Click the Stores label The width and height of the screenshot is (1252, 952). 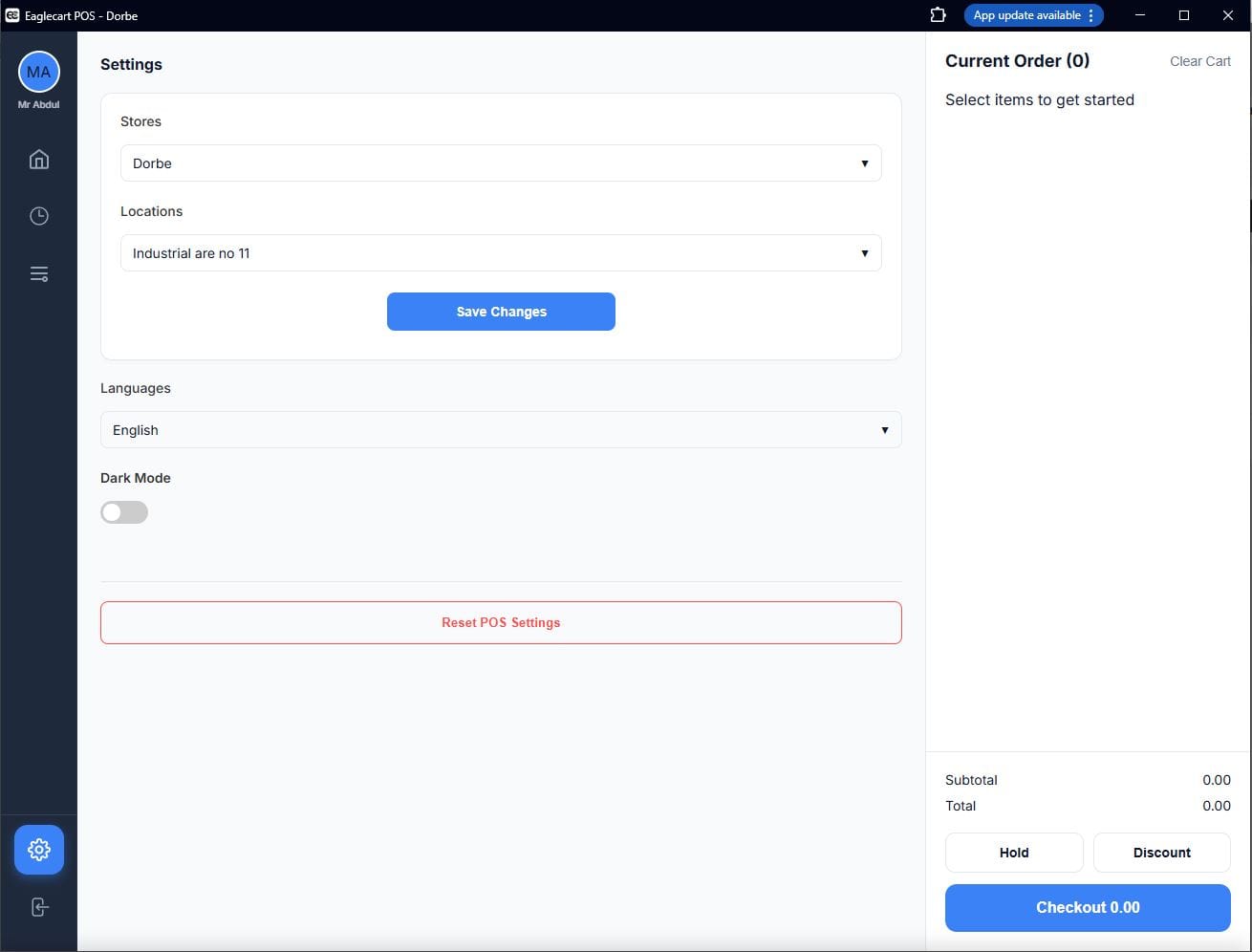click(x=140, y=121)
